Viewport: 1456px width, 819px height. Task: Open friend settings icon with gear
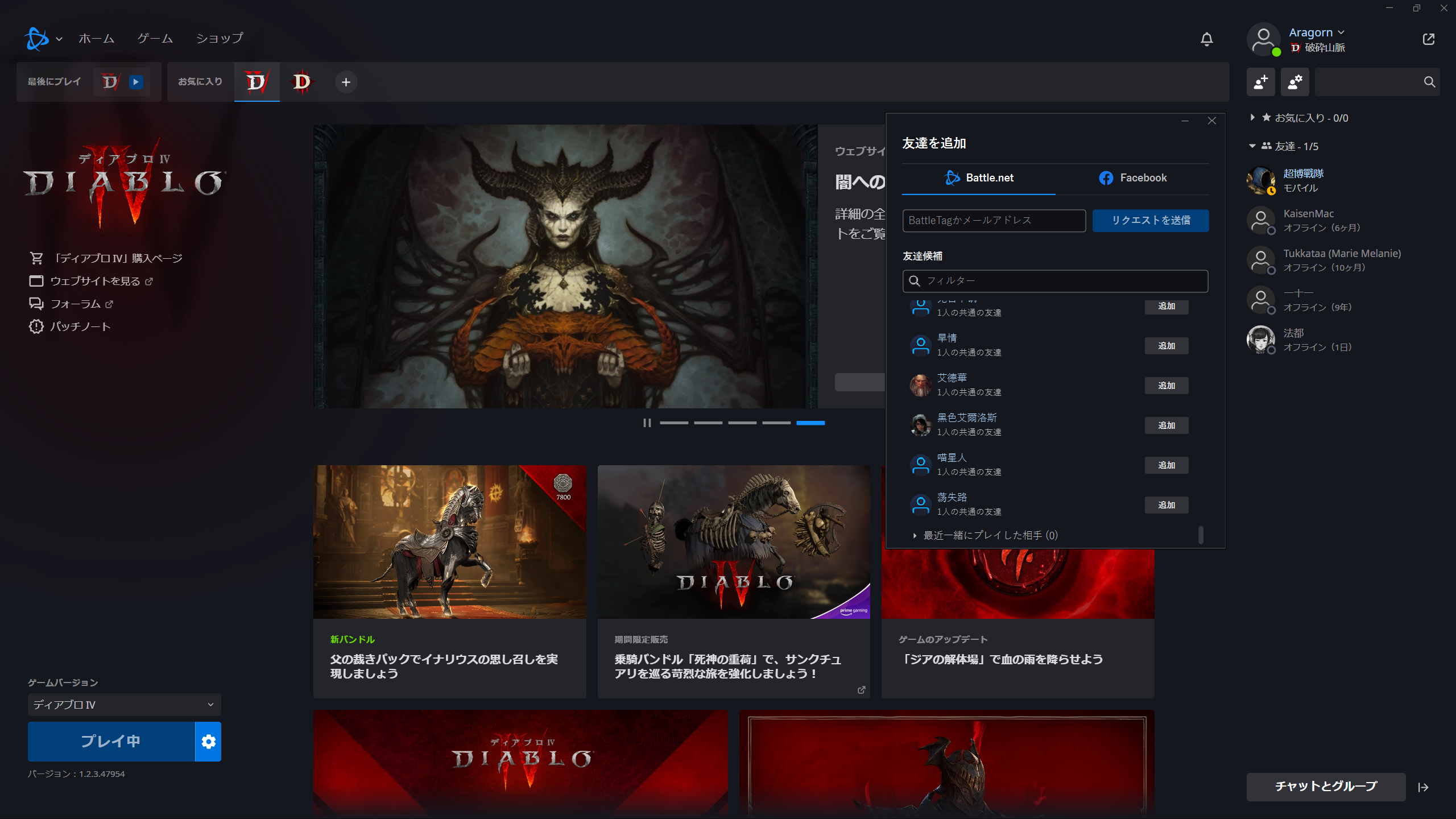click(x=1294, y=82)
